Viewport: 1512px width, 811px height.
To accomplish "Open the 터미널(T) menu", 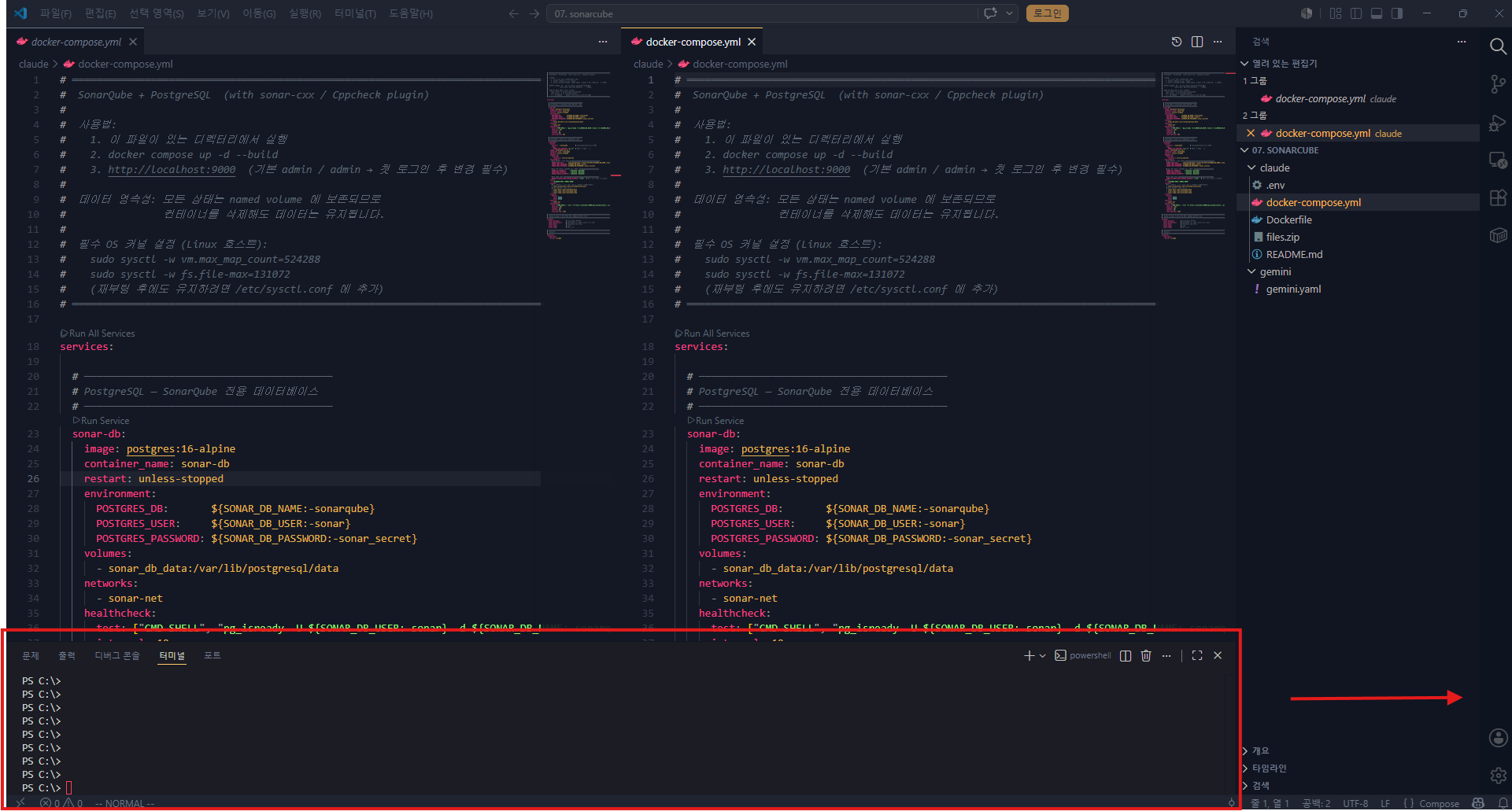I will 355,13.
